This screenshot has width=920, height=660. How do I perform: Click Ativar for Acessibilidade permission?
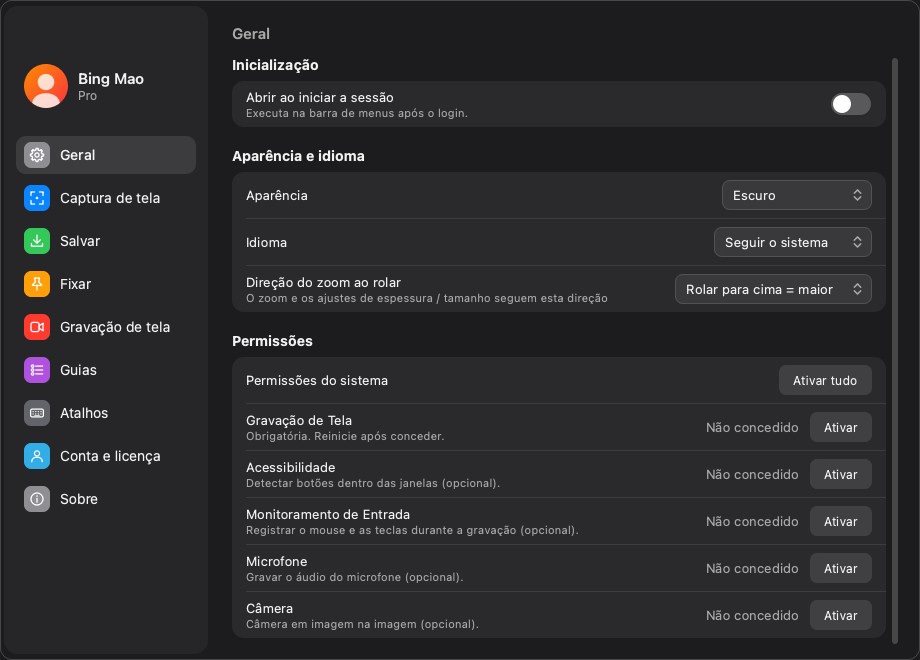click(x=840, y=475)
